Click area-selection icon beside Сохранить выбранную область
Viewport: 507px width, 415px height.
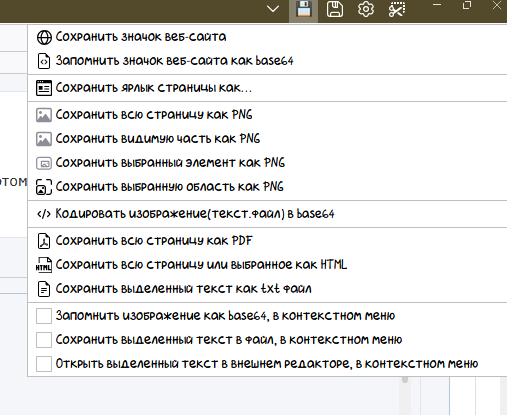44,187
